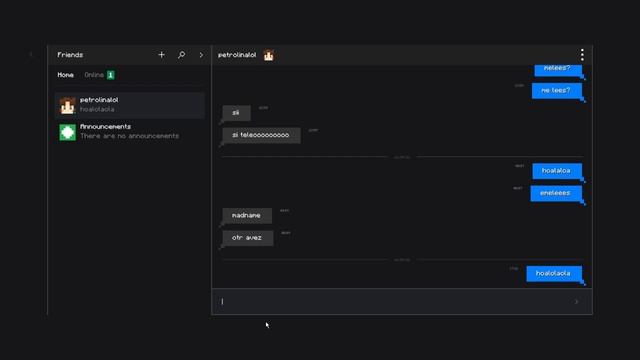The width and height of the screenshot is (640, 360).
Task: Click the 'madname' received message
Action: tap(247, 216)
